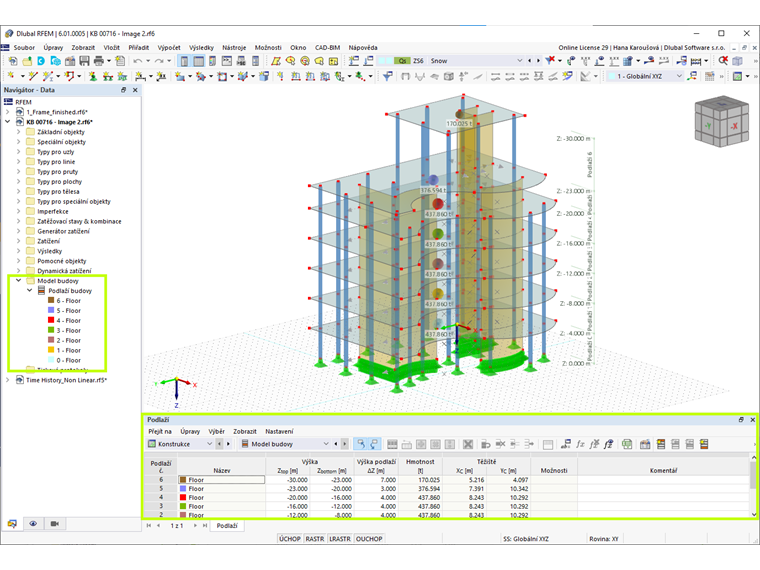Go to last table page arrow

coord(205,525)
